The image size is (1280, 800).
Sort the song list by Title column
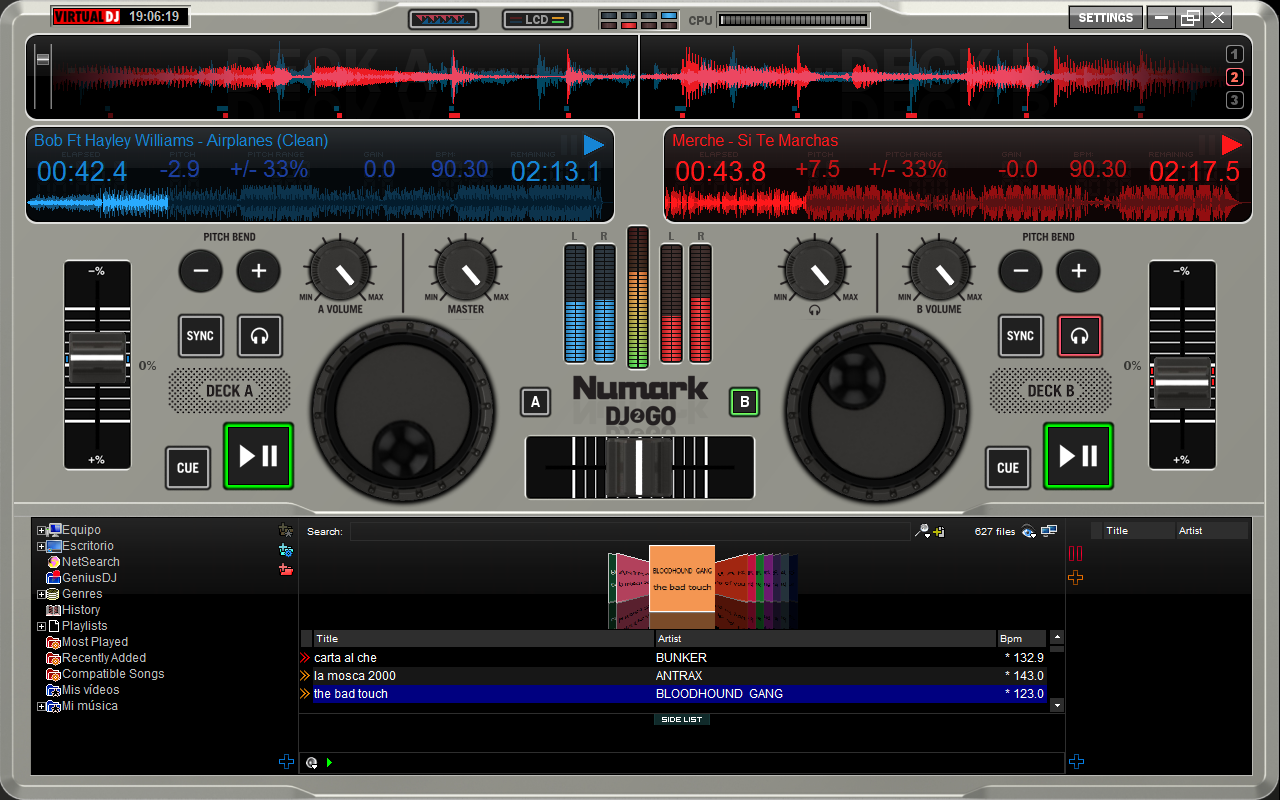484,638
